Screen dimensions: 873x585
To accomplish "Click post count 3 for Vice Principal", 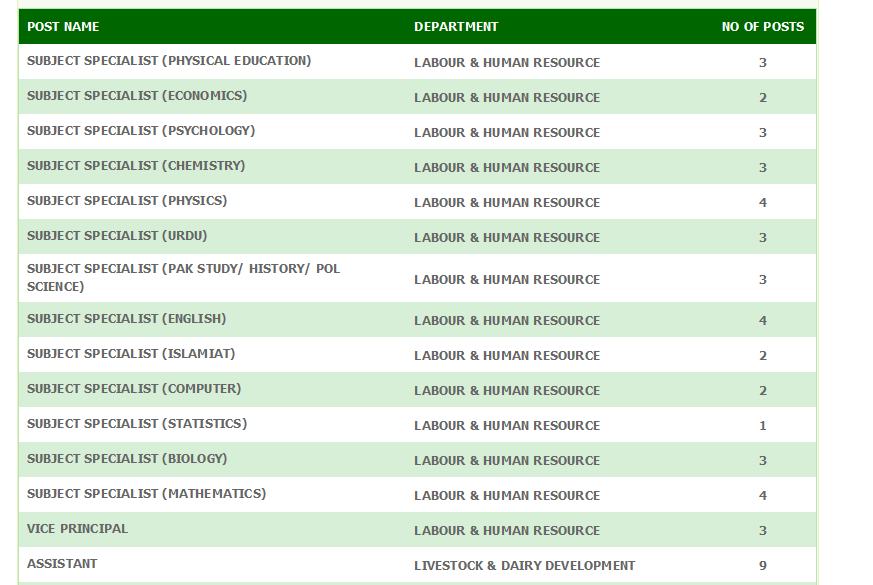I will (763, 531).
